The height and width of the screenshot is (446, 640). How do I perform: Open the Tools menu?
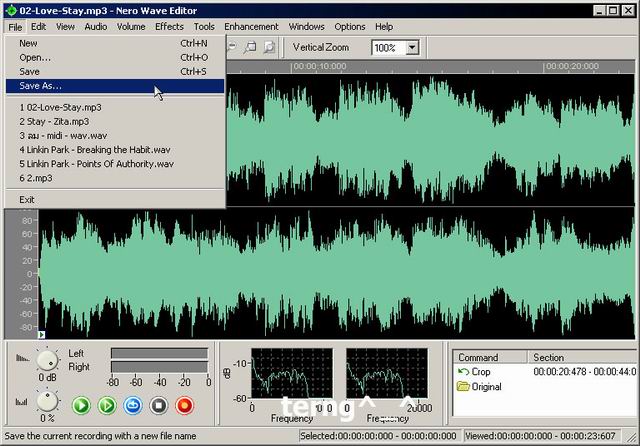204,27
